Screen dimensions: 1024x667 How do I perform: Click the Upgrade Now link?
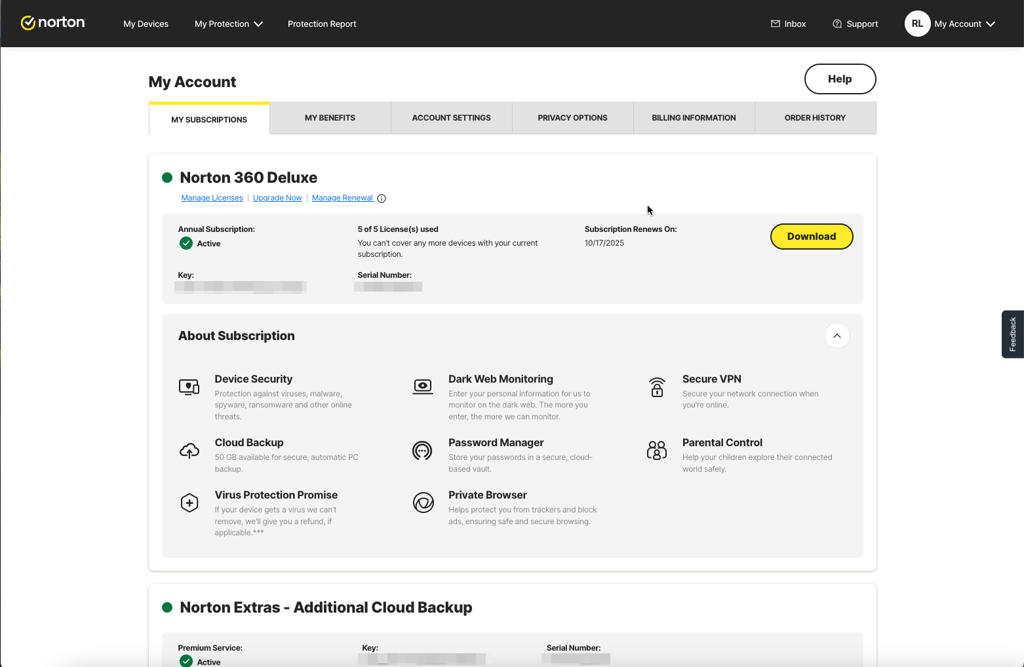coord(277,198)
